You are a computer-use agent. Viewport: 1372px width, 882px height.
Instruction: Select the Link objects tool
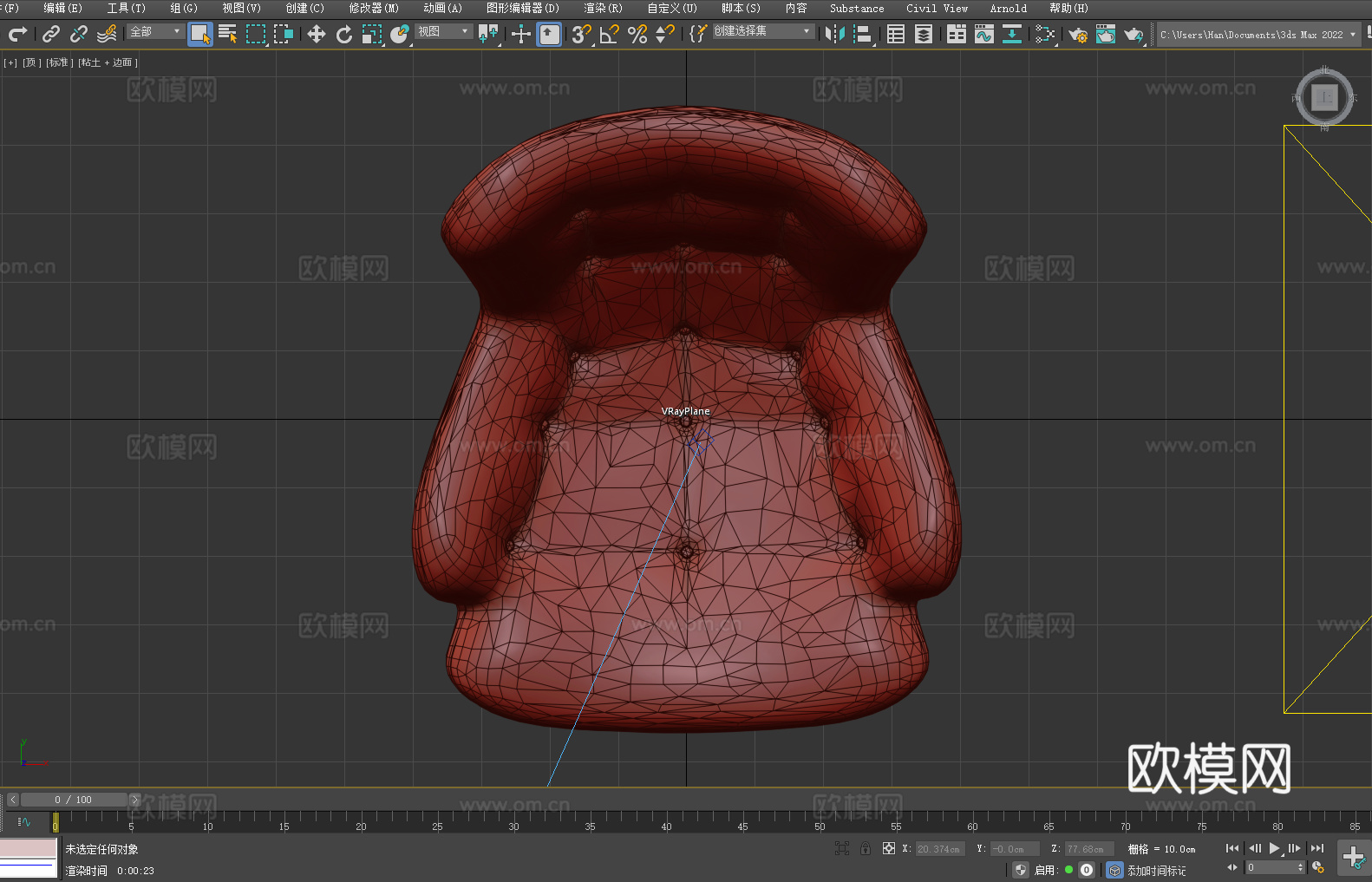tap(51, 34)
